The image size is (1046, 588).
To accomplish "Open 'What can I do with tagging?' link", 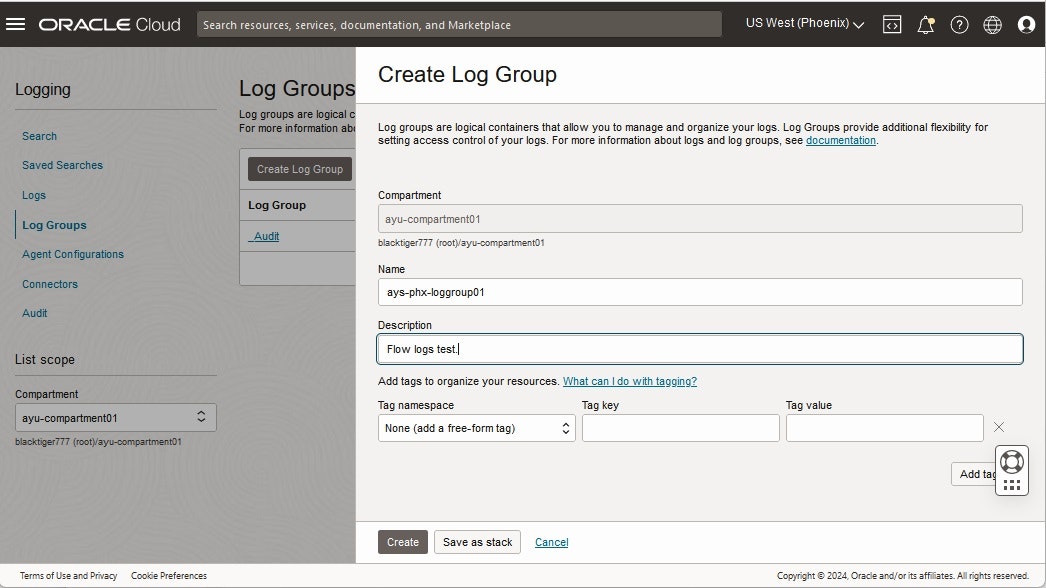I will 630,381.
